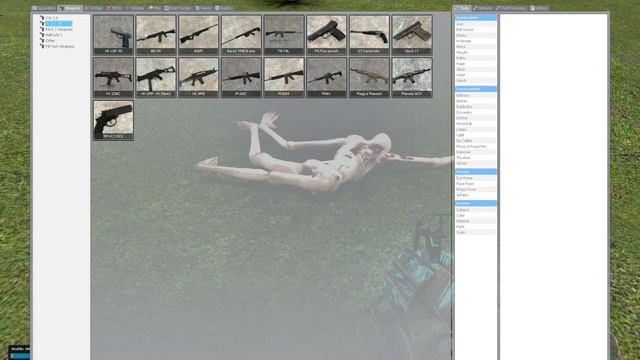The image size is (640, 360).
Task: Choose the Elastic constraint tool
Action: click(x=476, y=36)
